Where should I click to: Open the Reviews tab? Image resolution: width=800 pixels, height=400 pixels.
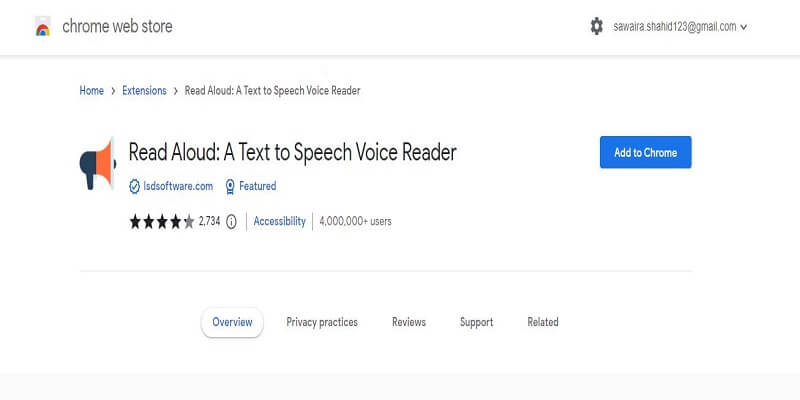[409, 322]
